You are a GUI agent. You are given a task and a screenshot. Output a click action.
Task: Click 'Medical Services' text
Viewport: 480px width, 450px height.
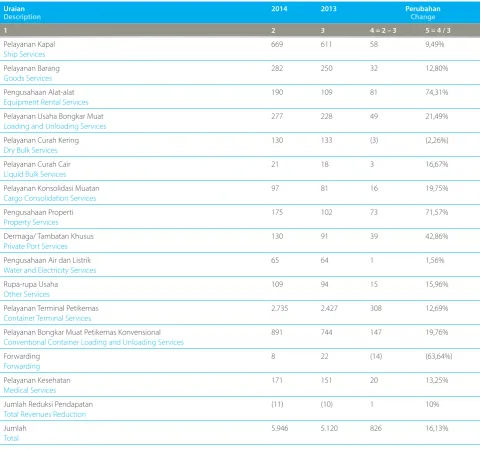[30, 390]
